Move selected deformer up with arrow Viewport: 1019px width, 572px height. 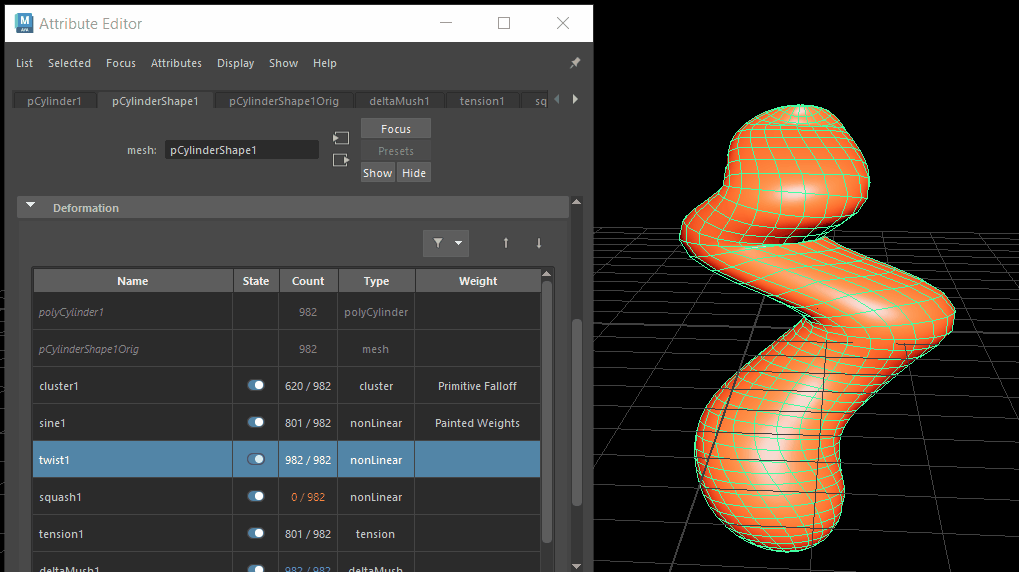(506, 243)
